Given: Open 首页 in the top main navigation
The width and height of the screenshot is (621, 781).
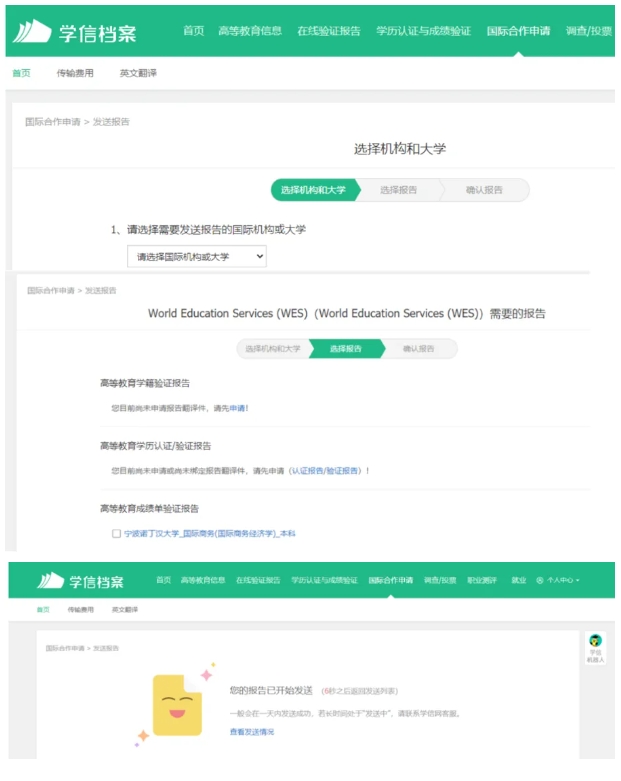Looking at the screenshot, I should (x=193, y=31).
